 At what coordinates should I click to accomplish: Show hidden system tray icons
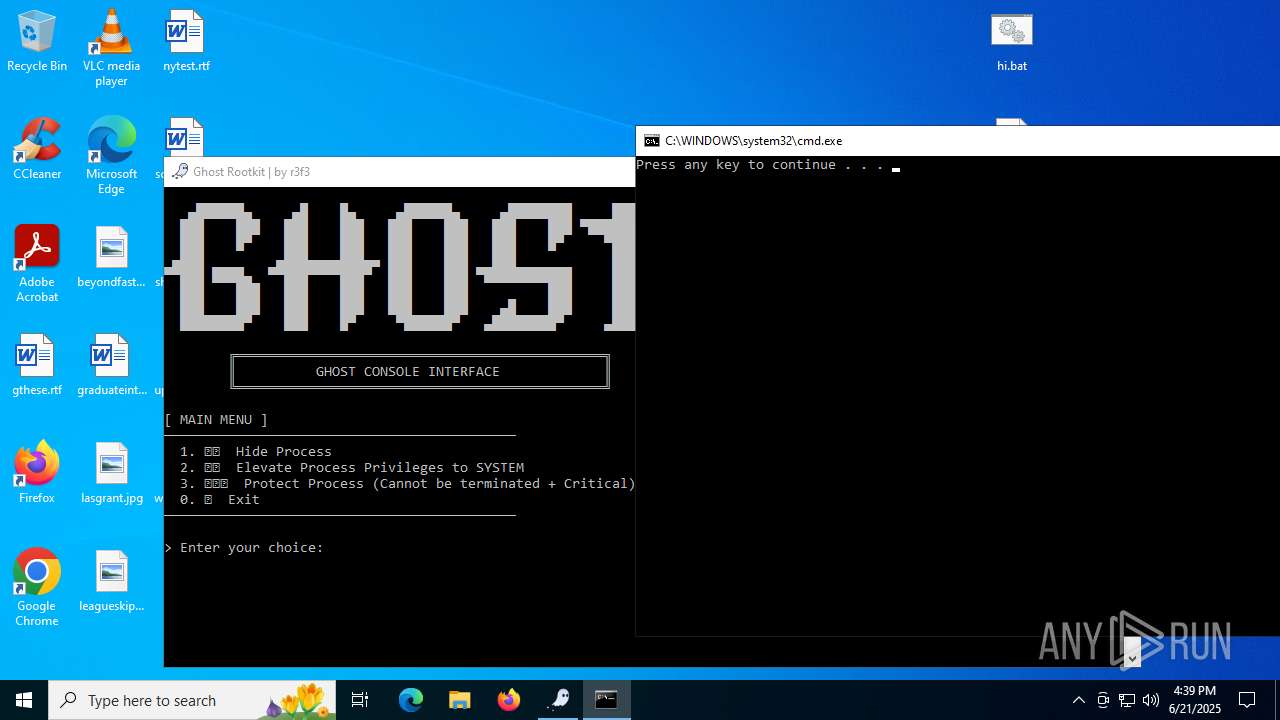point(1078,700)
